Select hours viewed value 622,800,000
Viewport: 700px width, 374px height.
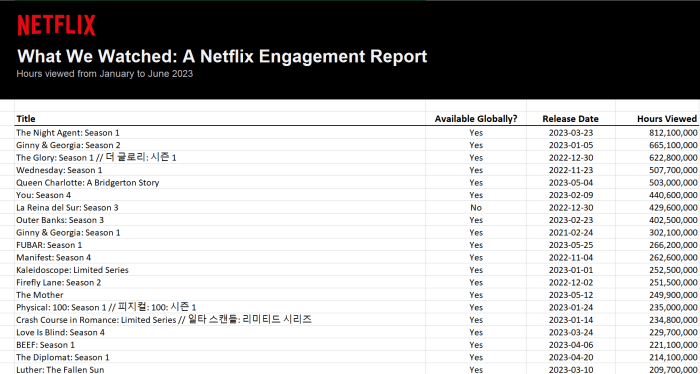[x=673, y=158]
